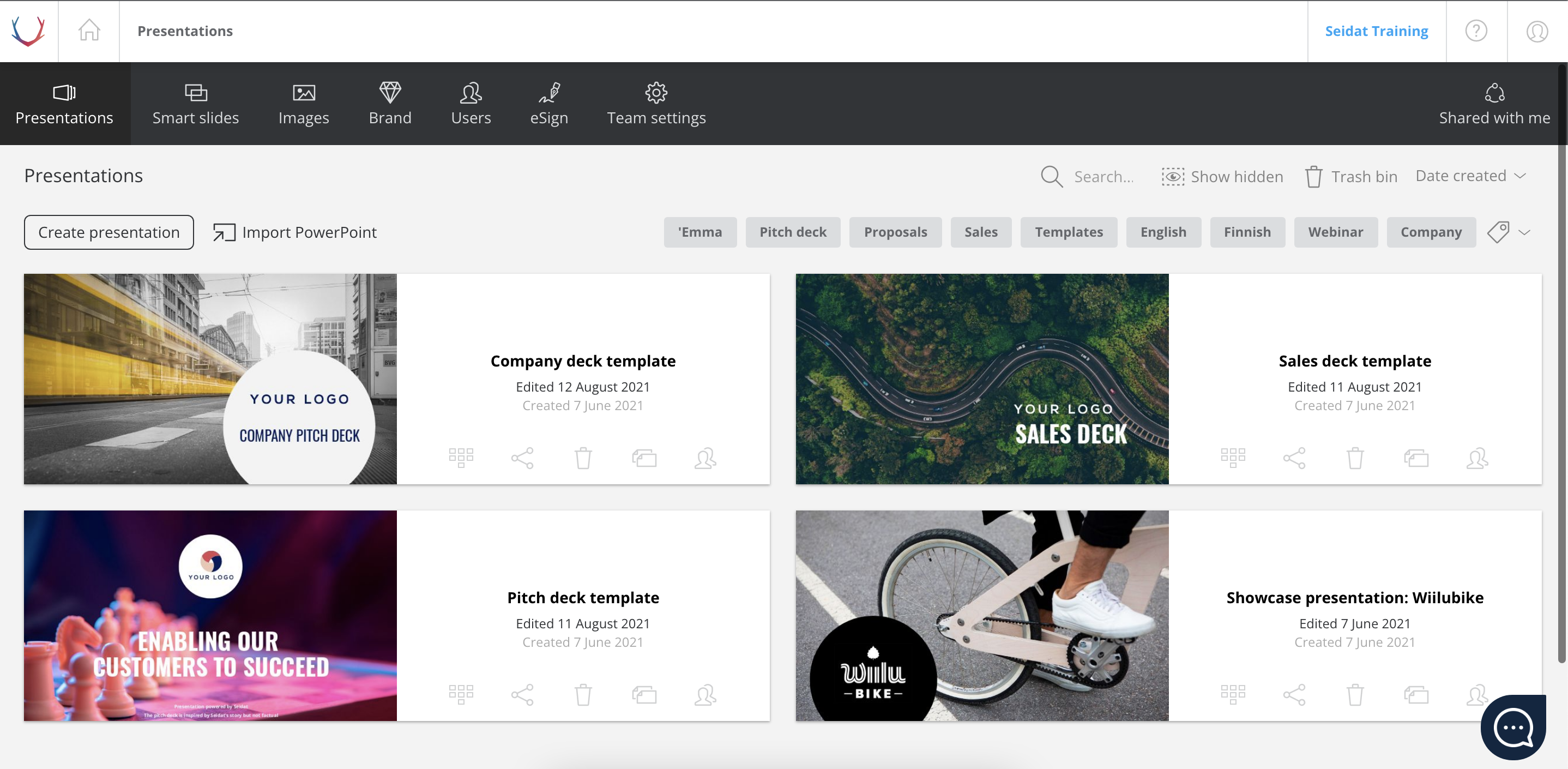Expand the tag list chevron
1568x769 pixels.
tap(1524, 232)
